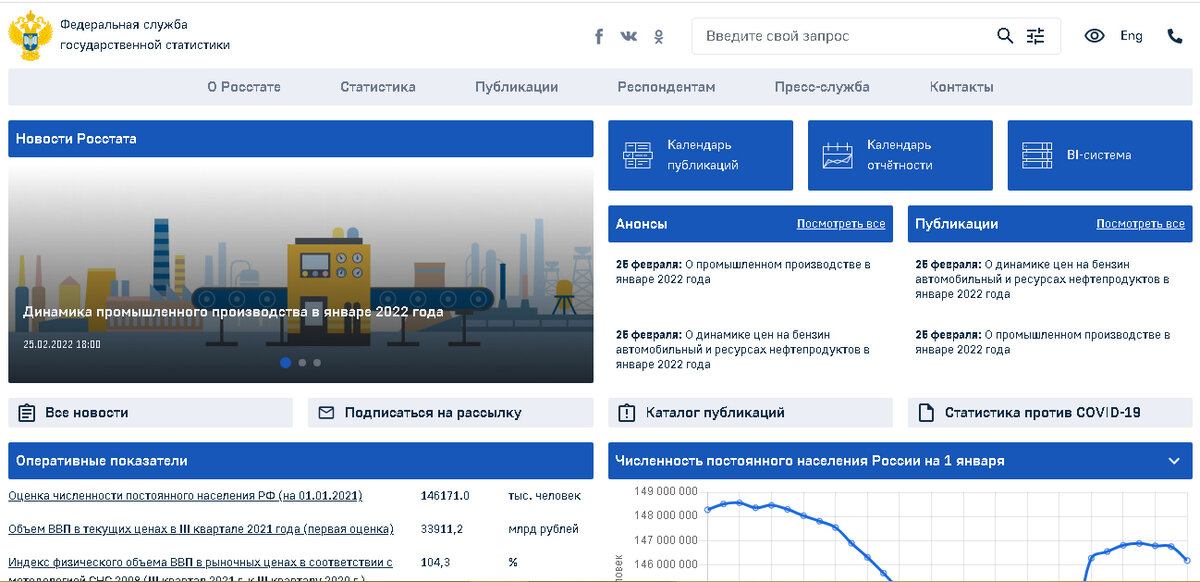Click the magnifier search icon

[1005, 36]
